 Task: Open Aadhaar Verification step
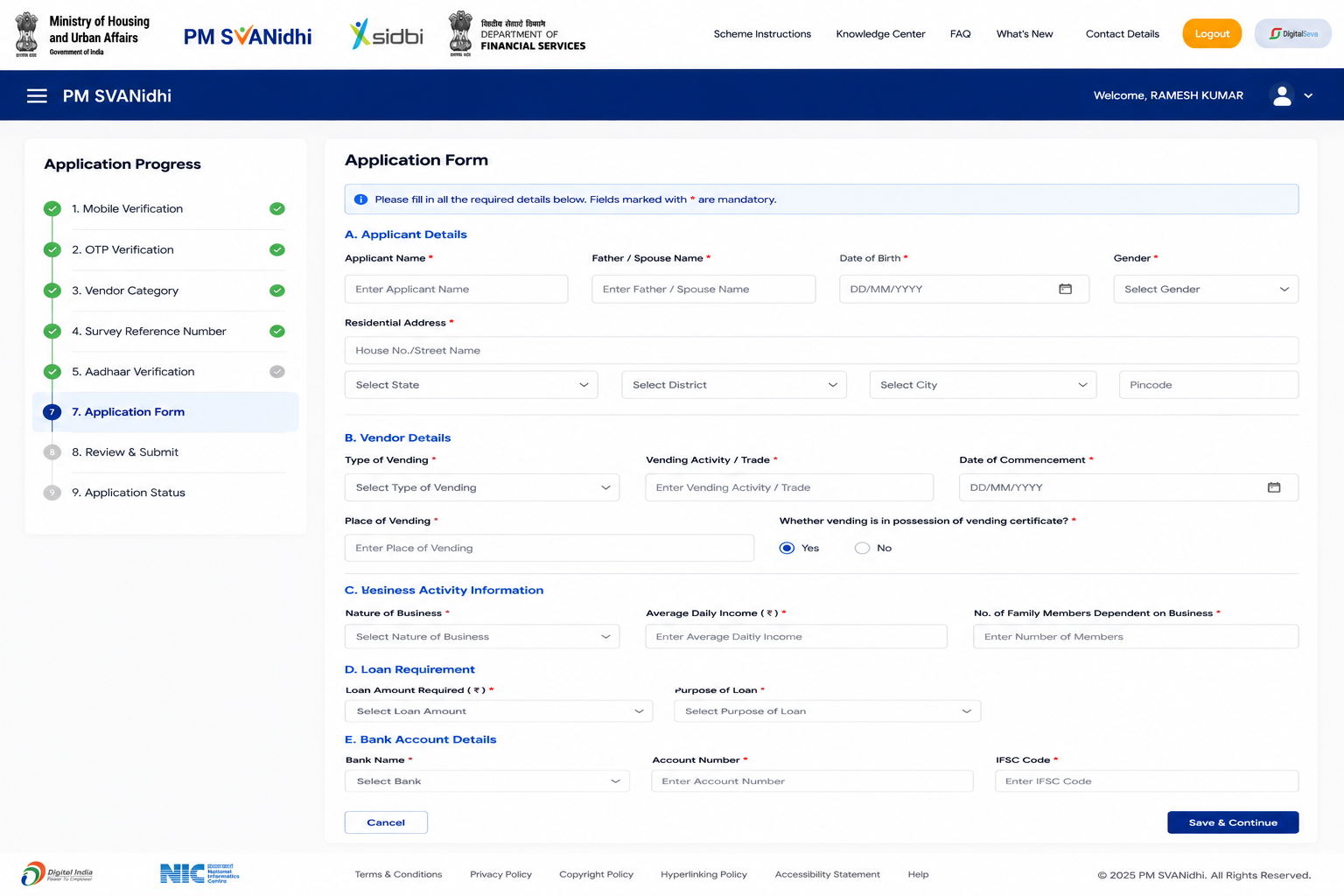[x=133, y=372]
